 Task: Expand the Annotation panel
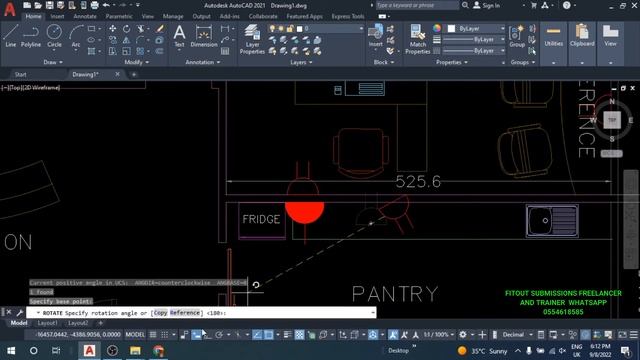point(203,62)
